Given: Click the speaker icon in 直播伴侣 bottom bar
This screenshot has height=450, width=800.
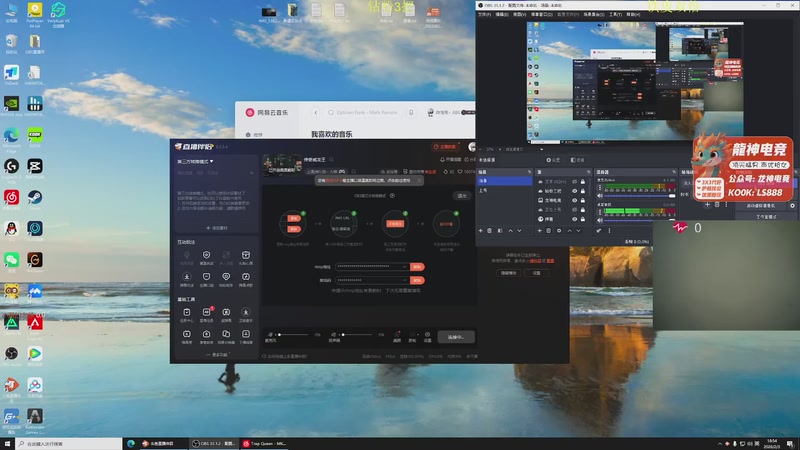Looking at the screenshot, I should (334, 335).
